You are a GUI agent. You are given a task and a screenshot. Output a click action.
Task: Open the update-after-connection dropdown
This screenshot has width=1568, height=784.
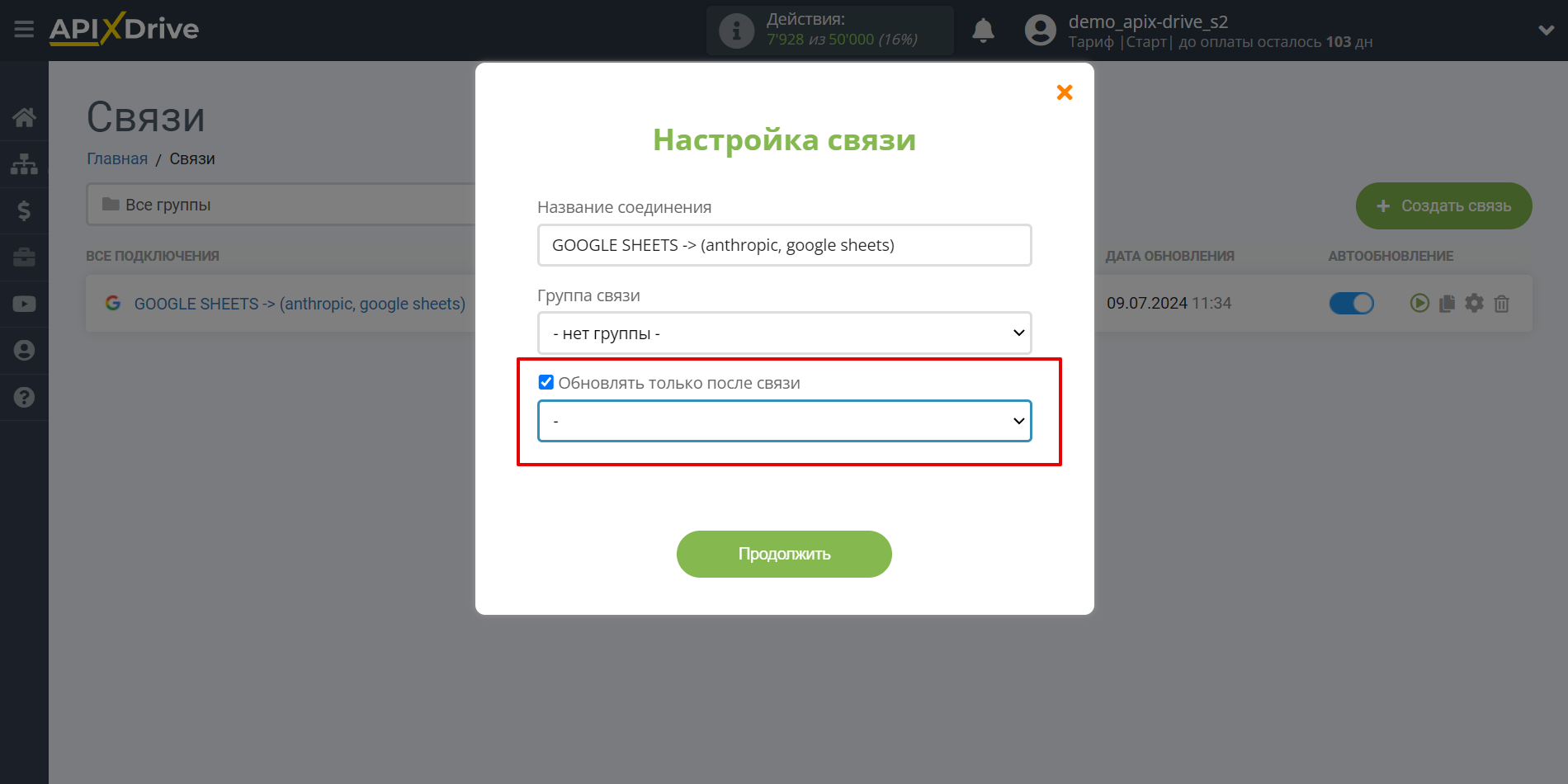[x=784, y=421]
